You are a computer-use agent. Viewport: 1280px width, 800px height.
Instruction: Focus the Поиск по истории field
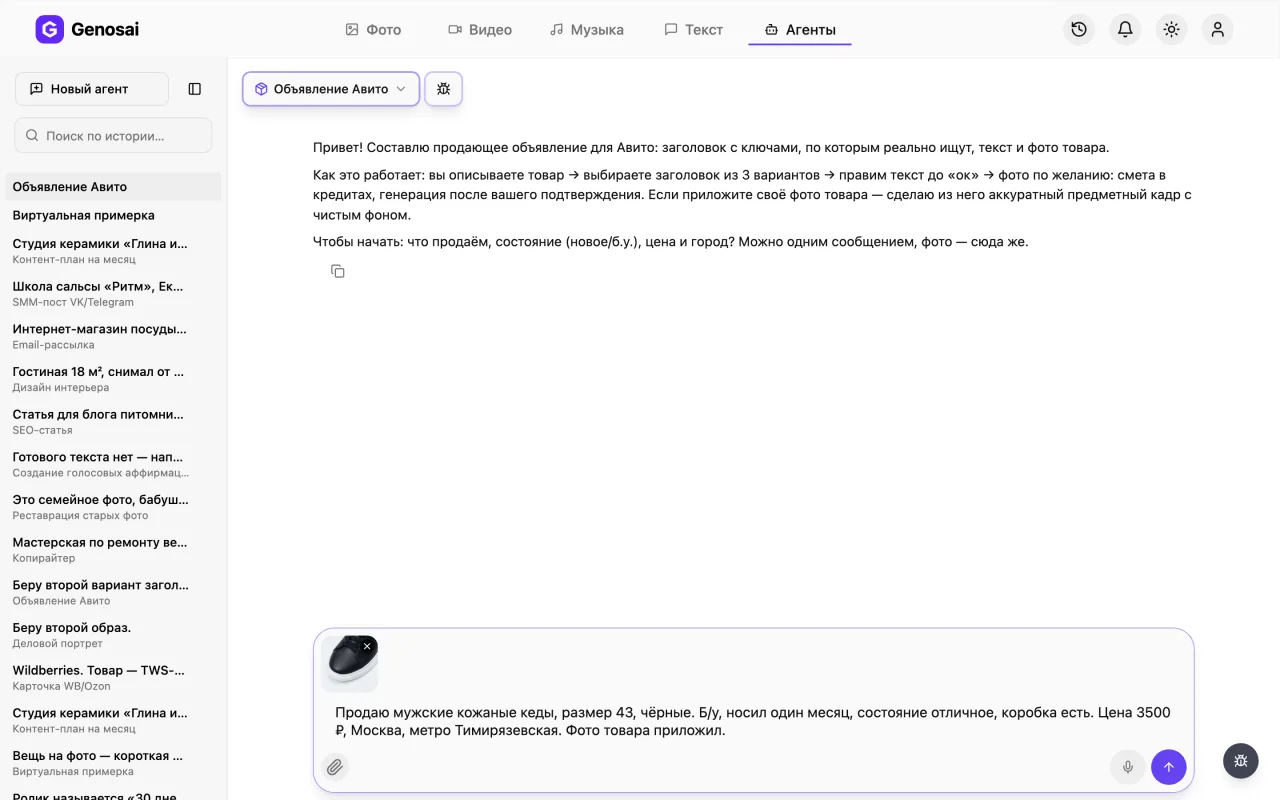pyautogui.click(x=113, y=135)
